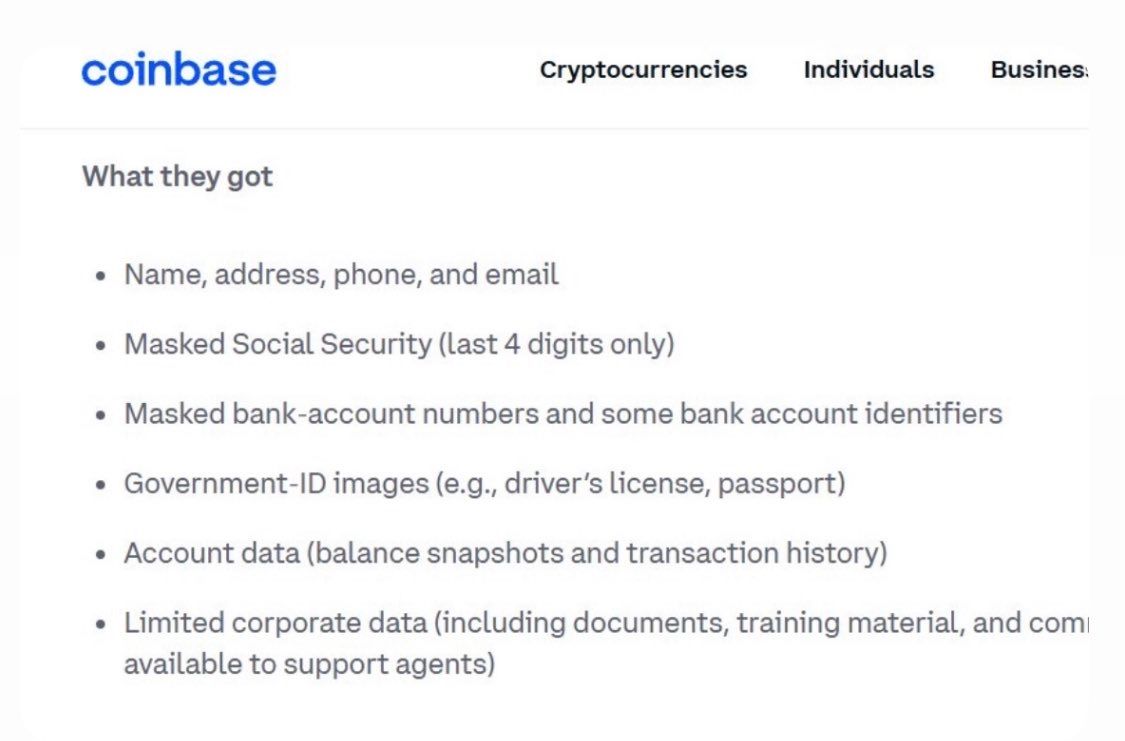Click the bullet beside "Name, address, phone"
The width and height of the screenshot is (1125, 741).
(x=100, y=276)
